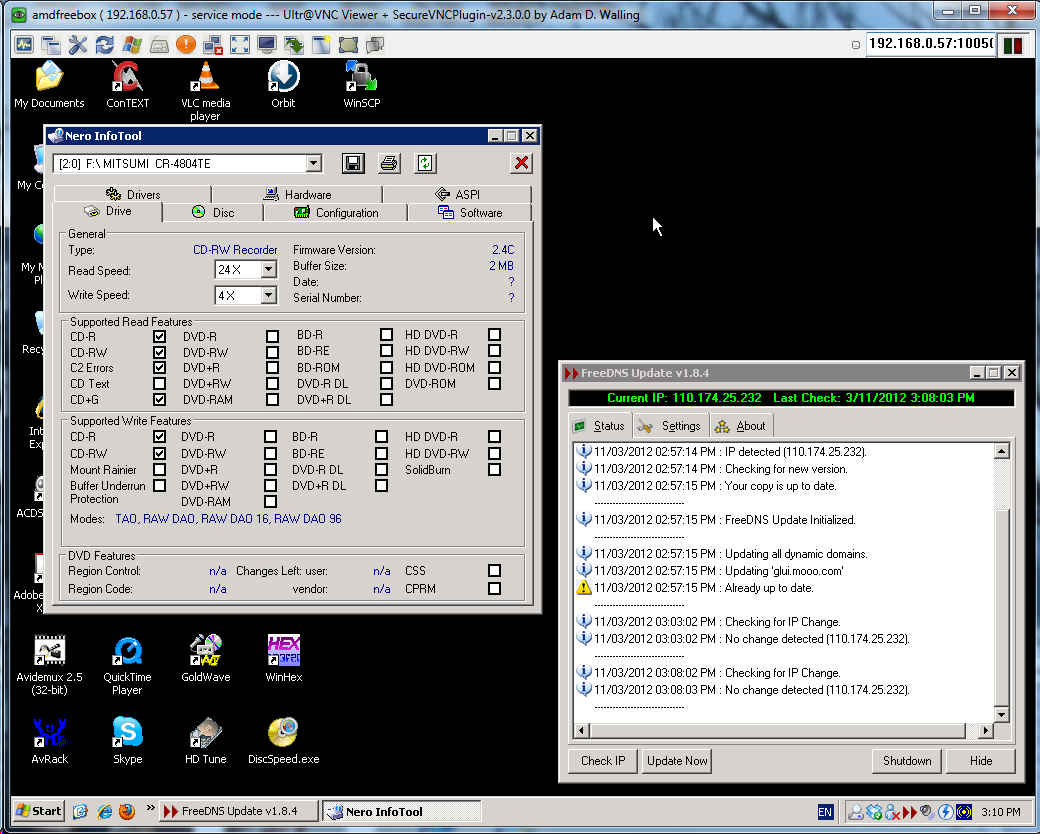Toggle Buffer Underrun Protection checkbox
This screenshot has width=1040, height=834.
(159, 486)
